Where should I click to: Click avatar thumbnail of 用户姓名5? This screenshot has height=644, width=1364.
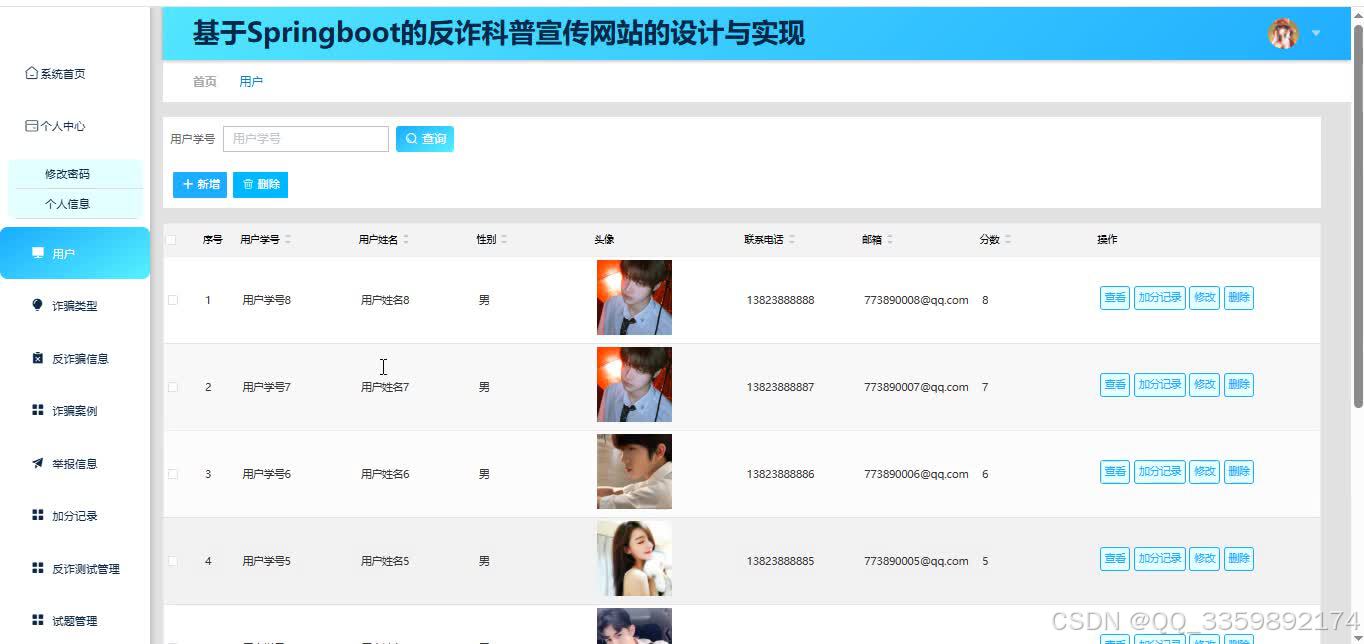click(634, 559)
